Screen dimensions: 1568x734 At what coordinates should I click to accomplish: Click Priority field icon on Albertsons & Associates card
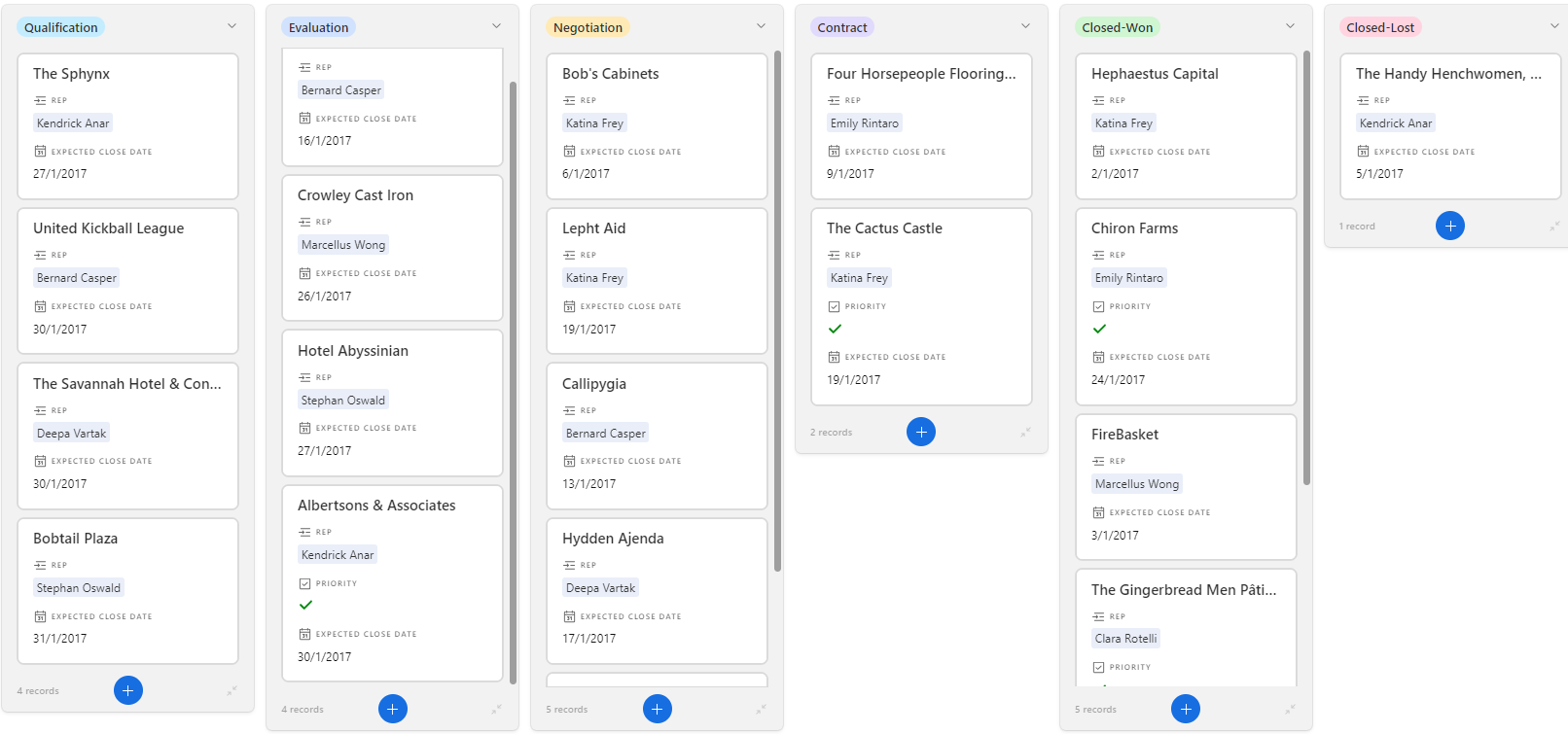pos(304,583)
